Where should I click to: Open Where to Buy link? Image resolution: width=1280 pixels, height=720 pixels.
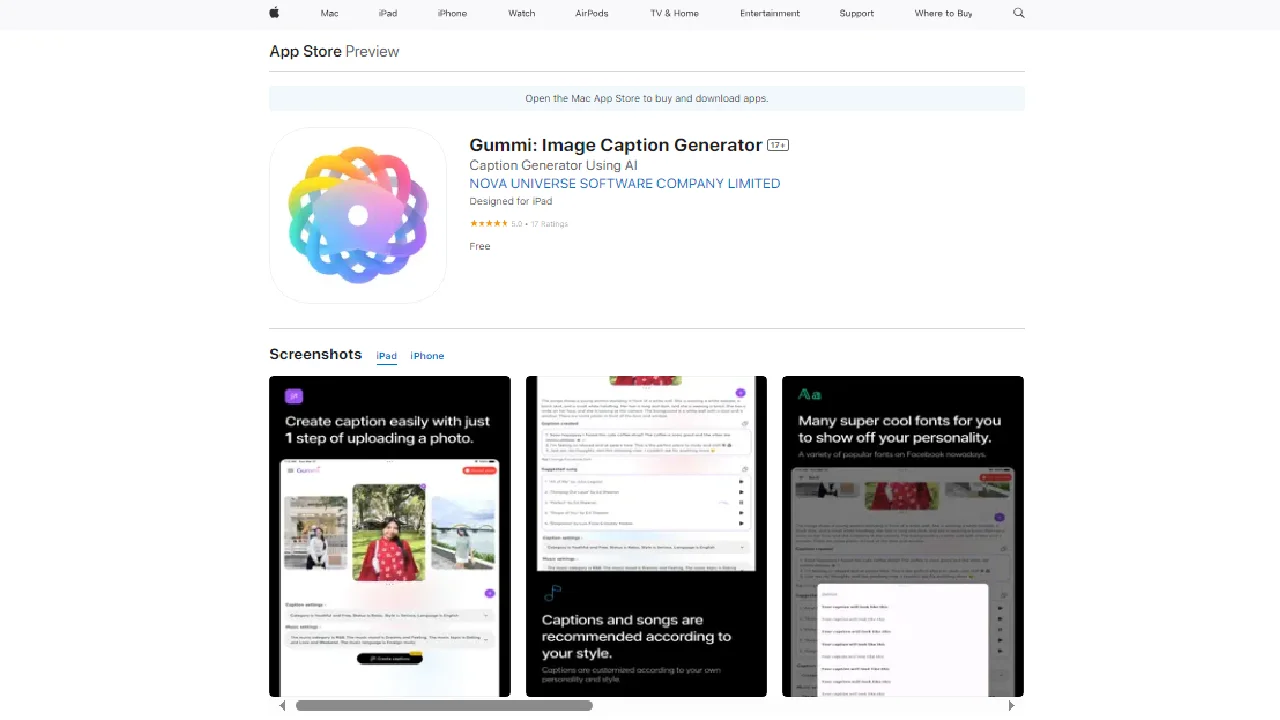point(943,13)
